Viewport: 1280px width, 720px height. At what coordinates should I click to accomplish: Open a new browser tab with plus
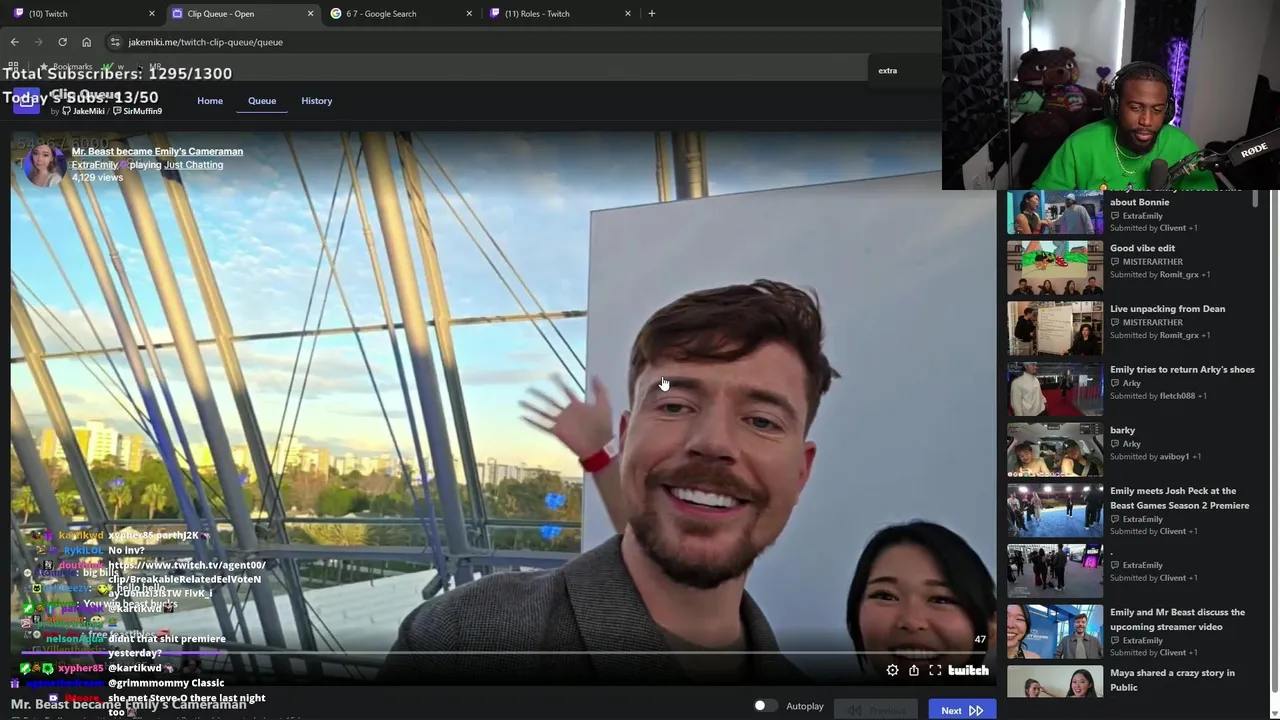coord(652,13)
